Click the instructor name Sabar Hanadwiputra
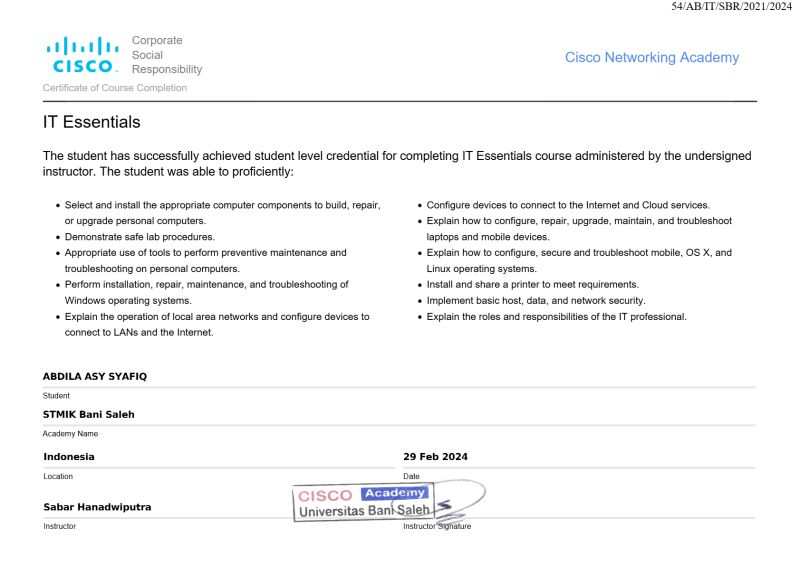The width and height of the screenshot is (800, 565). (x=97, y=507)
